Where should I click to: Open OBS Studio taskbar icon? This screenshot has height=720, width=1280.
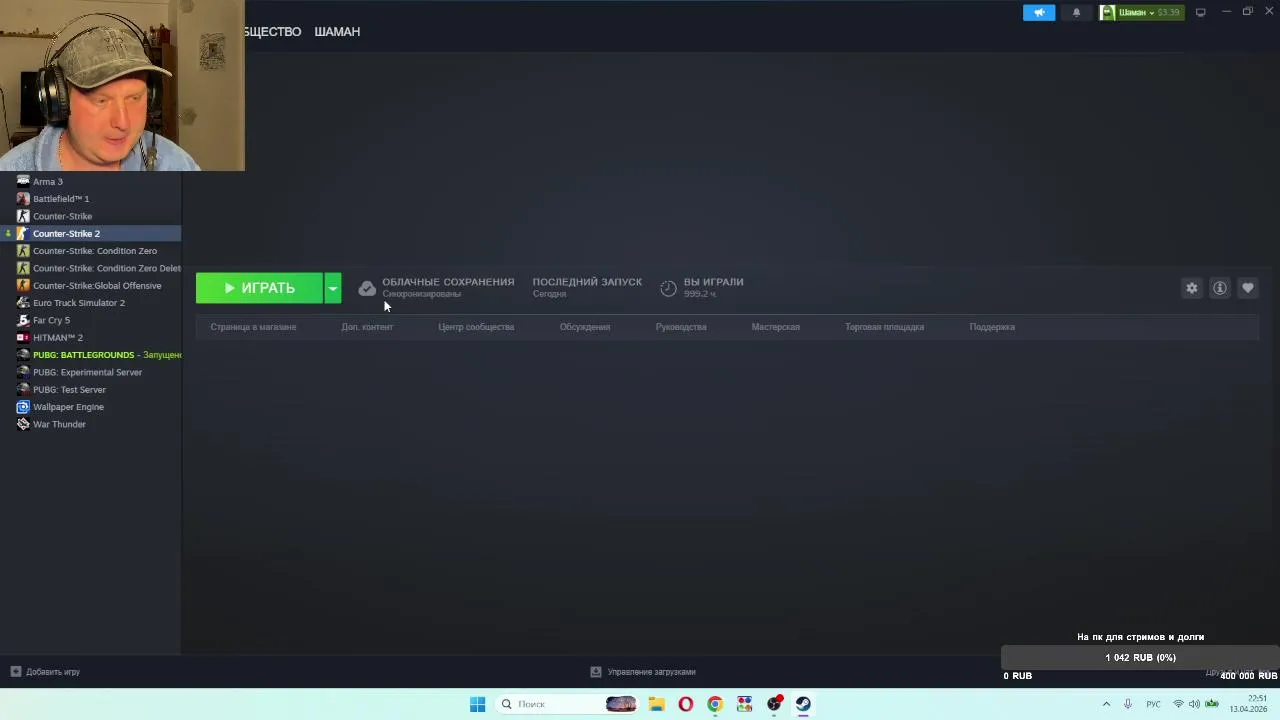coord(774,704)
